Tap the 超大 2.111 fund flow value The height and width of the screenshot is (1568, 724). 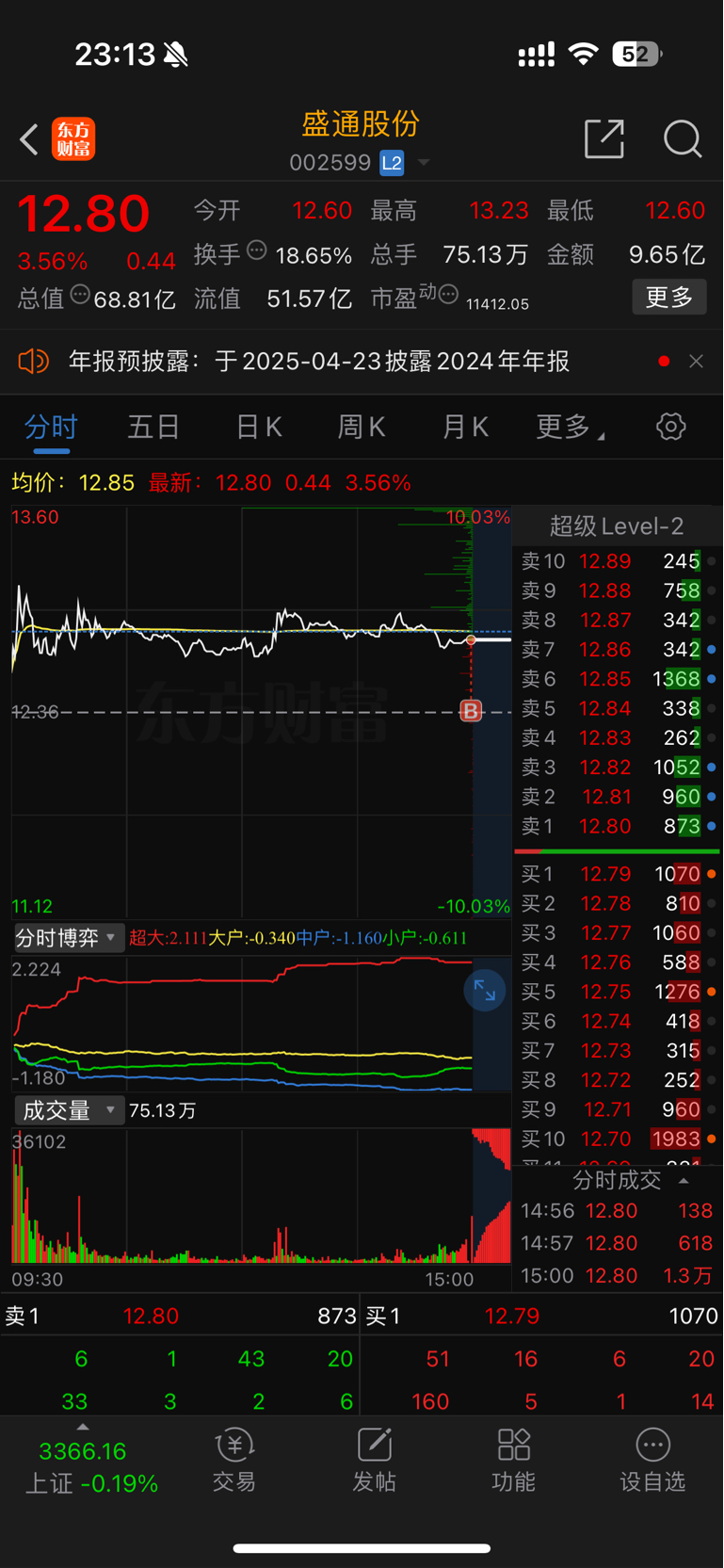click(x=168, y=938)
